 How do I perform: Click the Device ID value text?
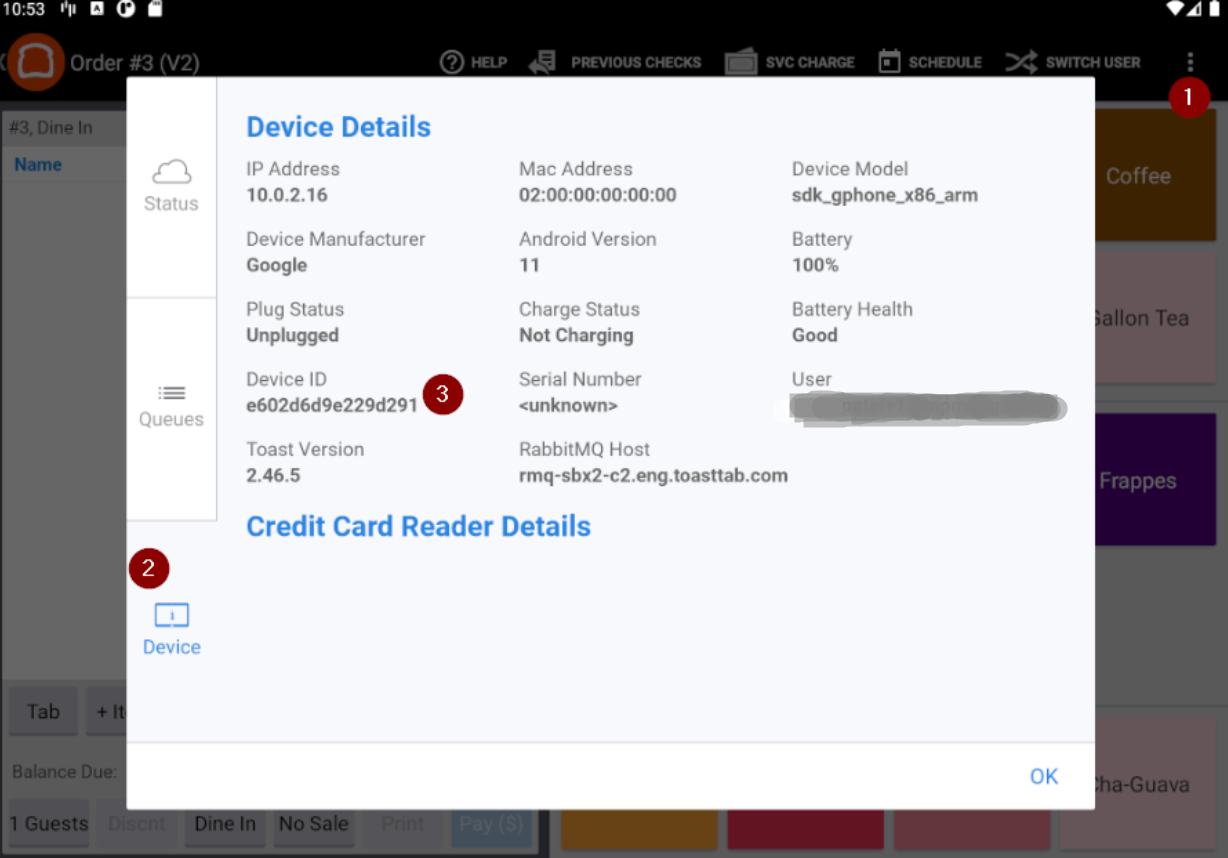(x=332, y=405)
